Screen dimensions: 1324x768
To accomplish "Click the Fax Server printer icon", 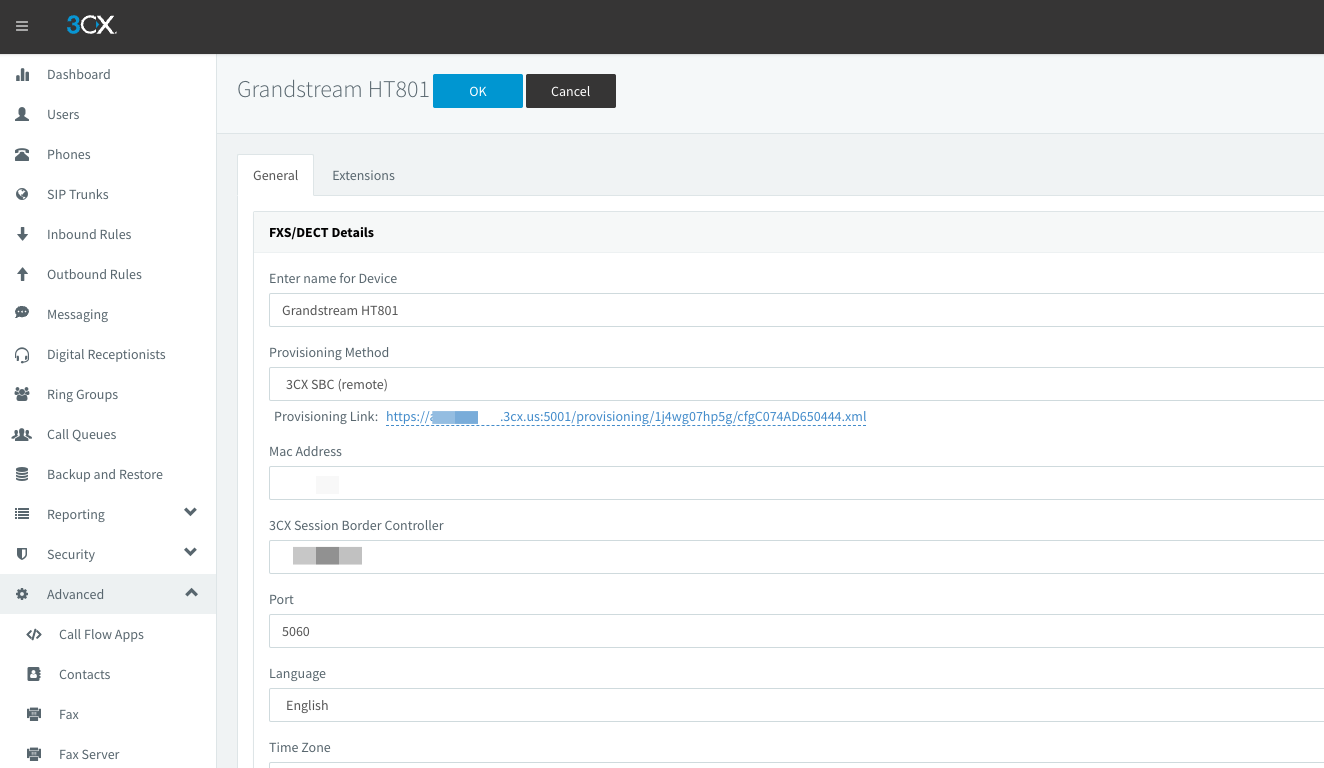I will (x=34, y=754).
